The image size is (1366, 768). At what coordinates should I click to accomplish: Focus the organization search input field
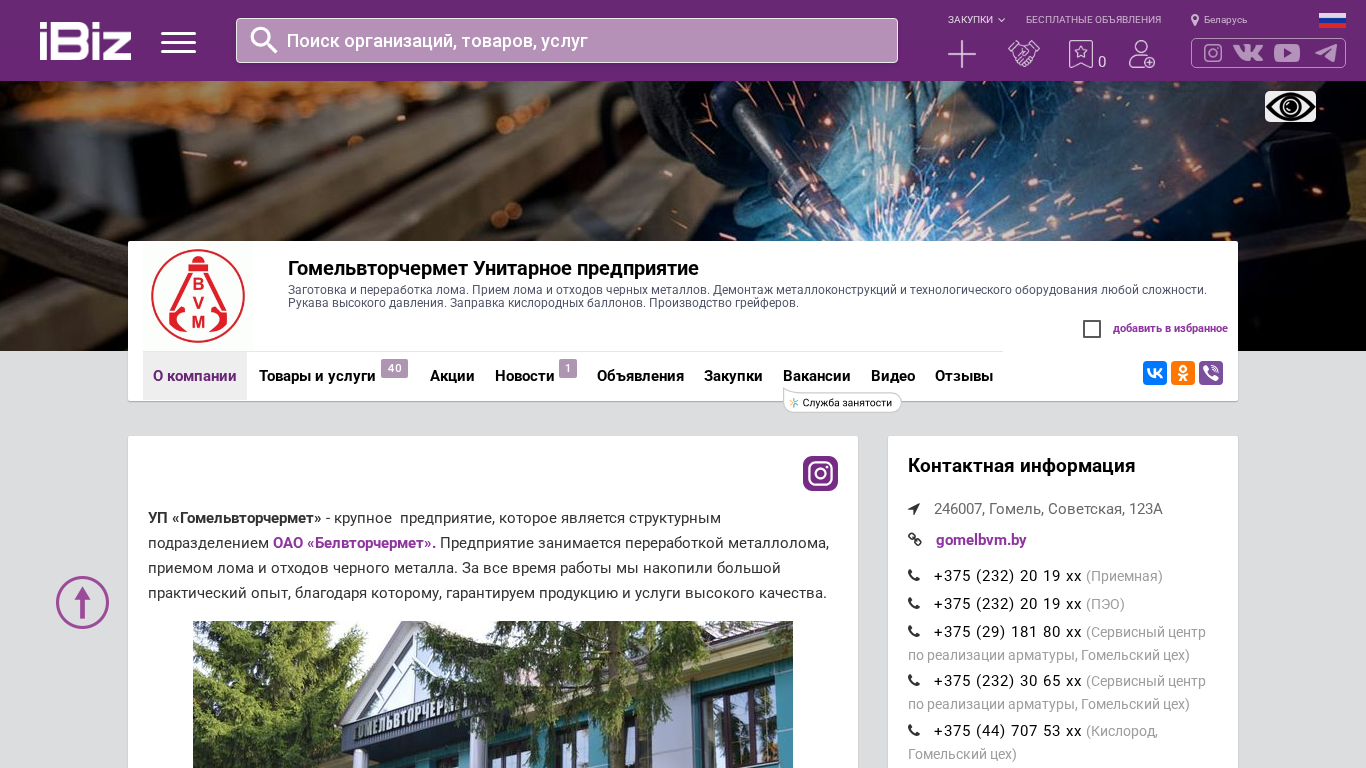pyautogui.click(x=567, y=41)
